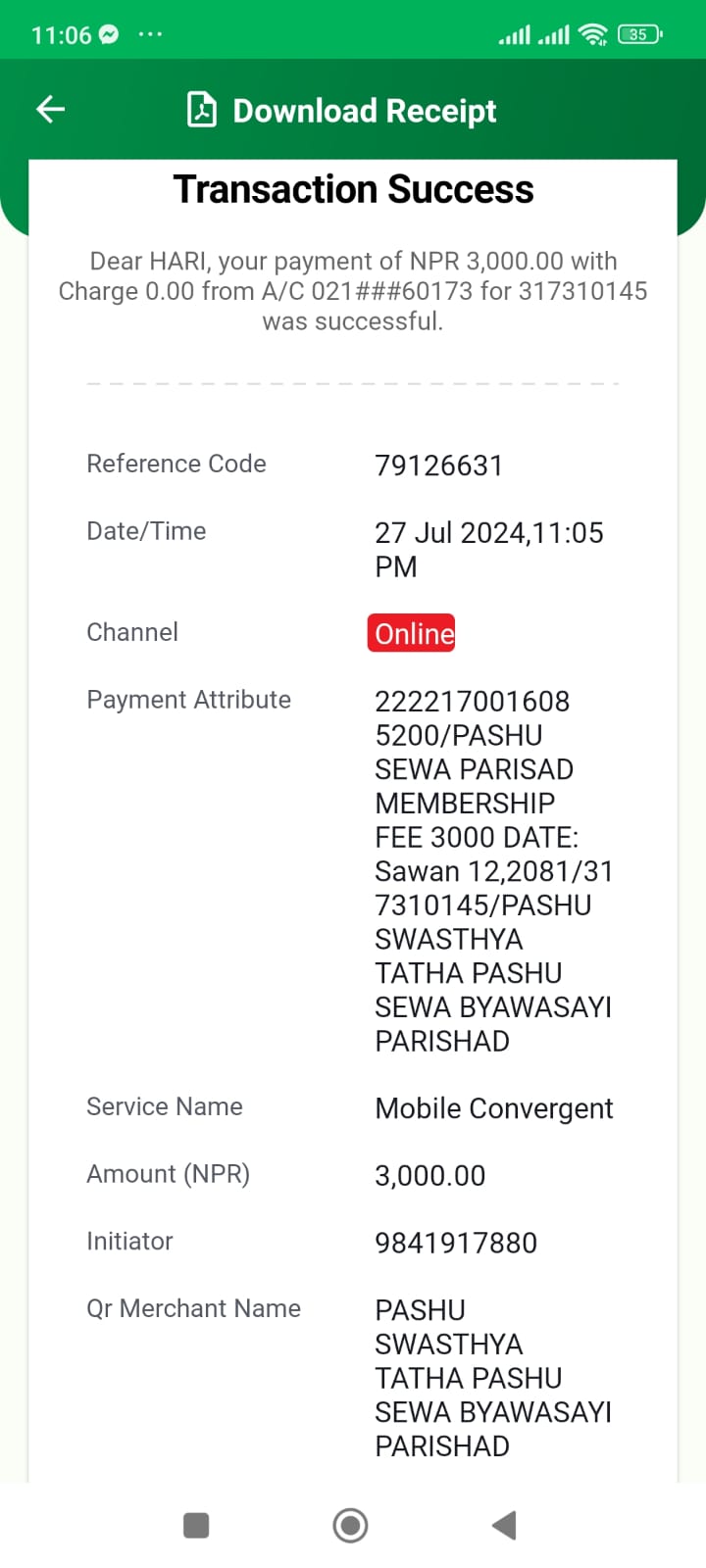This screenshot has width=706, height=1568.
Task: Tap the red Online channel badge
Action: [412, 633]
